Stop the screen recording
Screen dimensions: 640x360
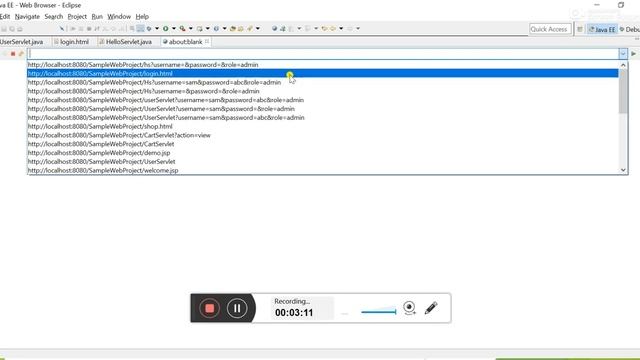(209, 308)
